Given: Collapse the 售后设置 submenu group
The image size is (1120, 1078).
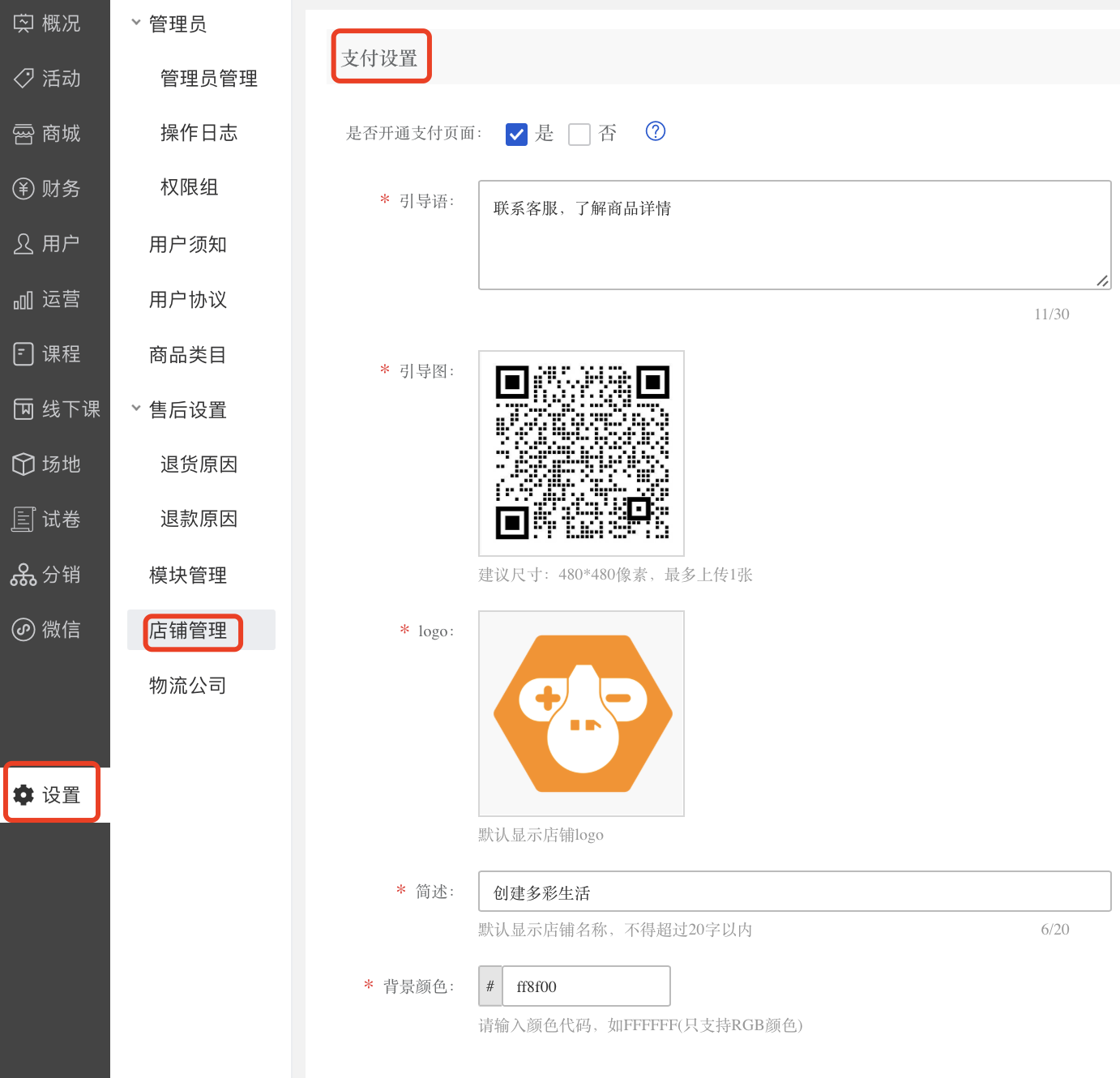Looking at the screenshot, I should pos(136,409).
